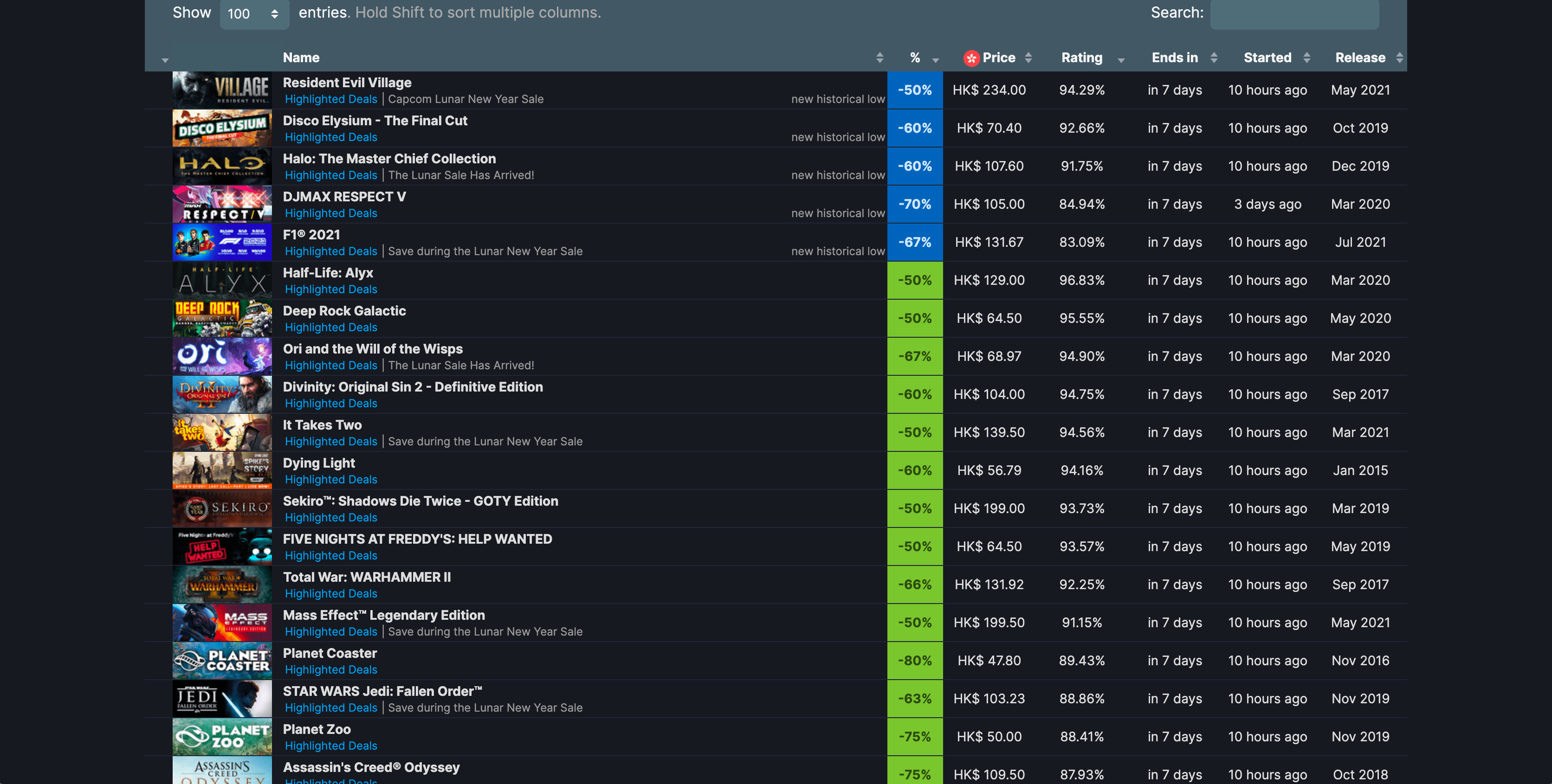Sort by the Ends in column
This screenshot has width=1552, height=784.
click(x=1175, y=58)
